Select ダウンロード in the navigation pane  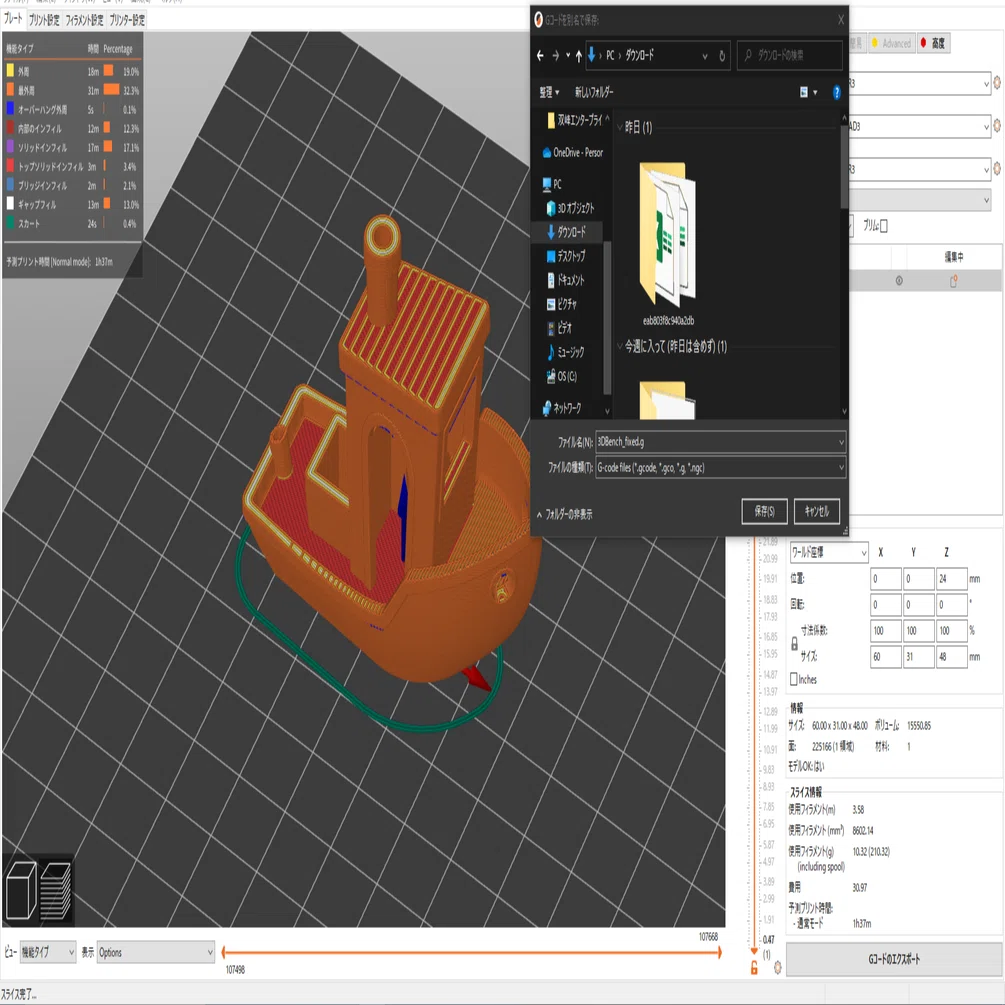(565, 232)
